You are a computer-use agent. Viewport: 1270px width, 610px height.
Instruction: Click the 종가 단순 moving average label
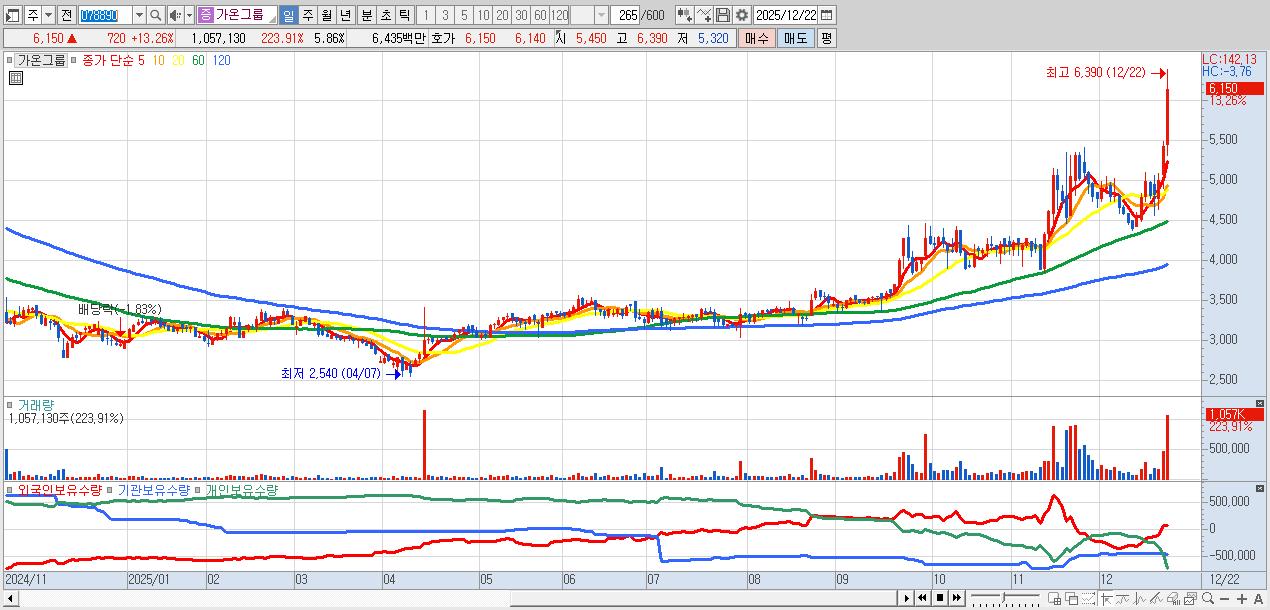108,60
